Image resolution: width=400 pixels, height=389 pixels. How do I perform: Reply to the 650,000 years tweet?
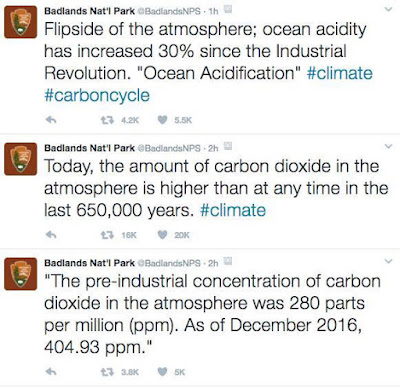coord(51,235)
